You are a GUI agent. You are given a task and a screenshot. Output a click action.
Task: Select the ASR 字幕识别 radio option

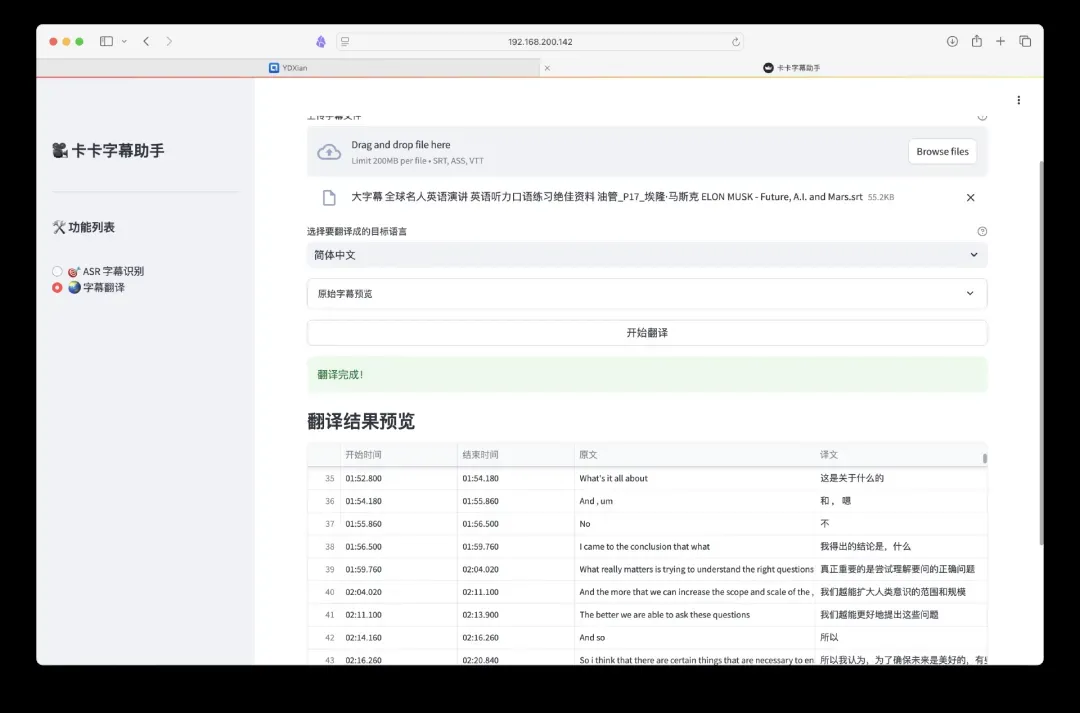point(58,271)
